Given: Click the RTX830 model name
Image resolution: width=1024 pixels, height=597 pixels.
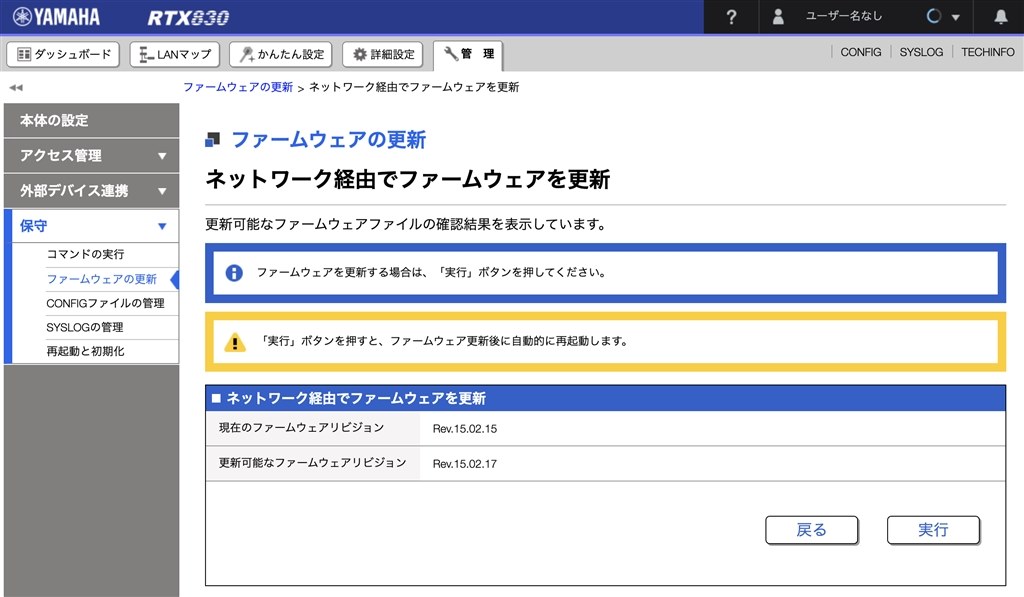Looking at the screenshot, I should pos(188,18).
